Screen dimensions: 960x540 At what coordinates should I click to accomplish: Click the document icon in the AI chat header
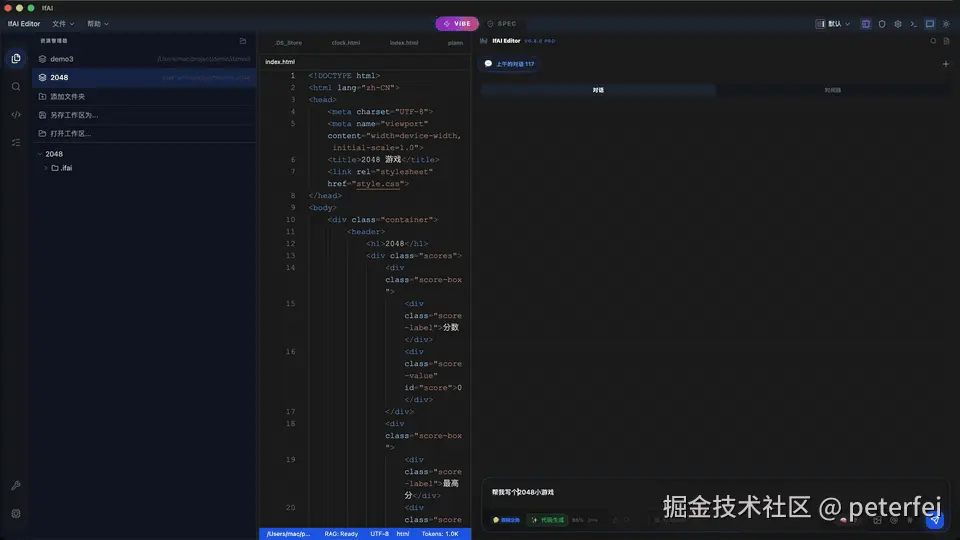[947, 41]
